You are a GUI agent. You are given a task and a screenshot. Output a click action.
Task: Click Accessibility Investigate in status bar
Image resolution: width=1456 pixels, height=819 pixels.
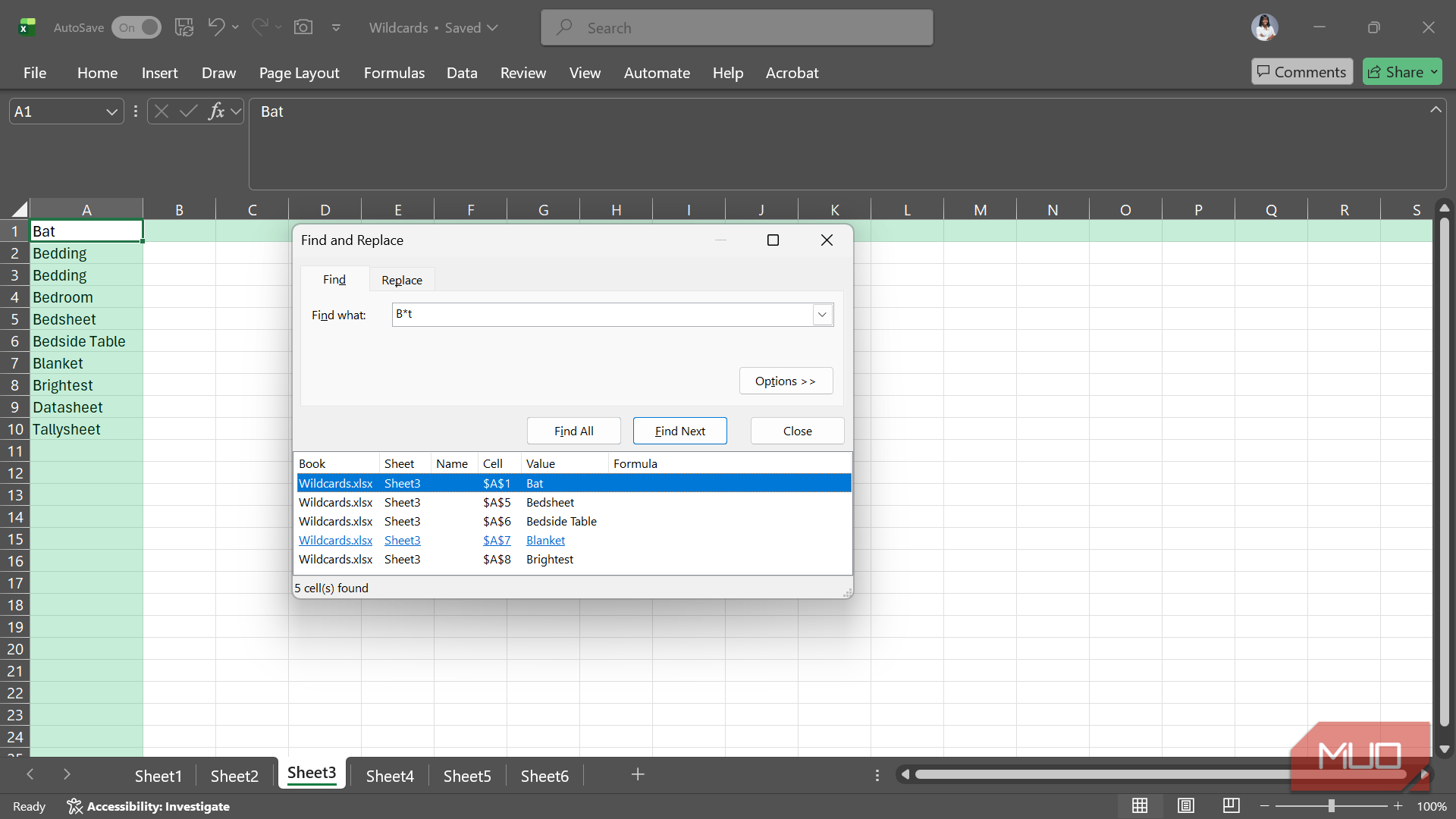coord(149,806)
